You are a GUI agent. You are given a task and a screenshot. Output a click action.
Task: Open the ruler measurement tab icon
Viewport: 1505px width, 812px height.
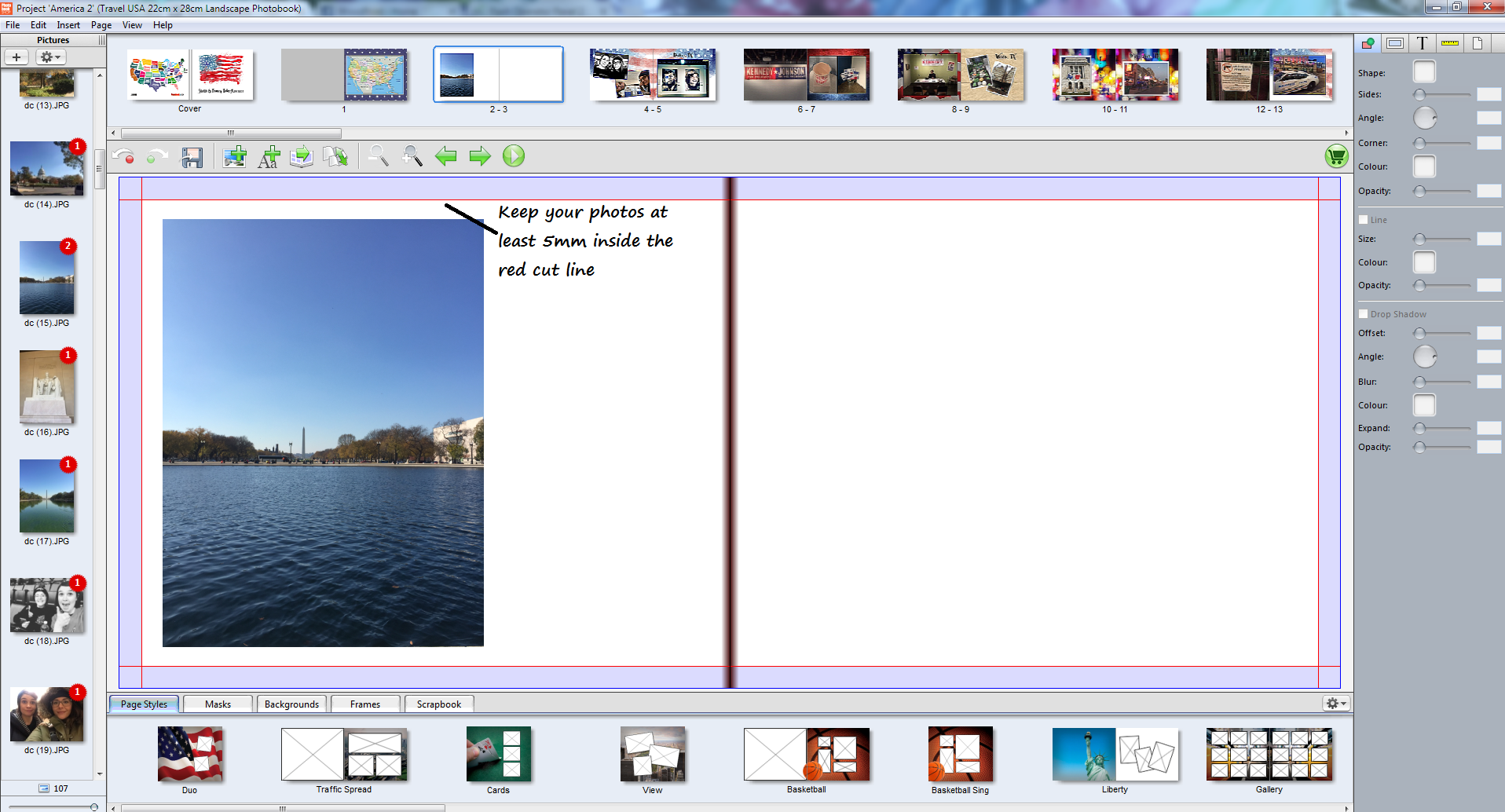1449,43
